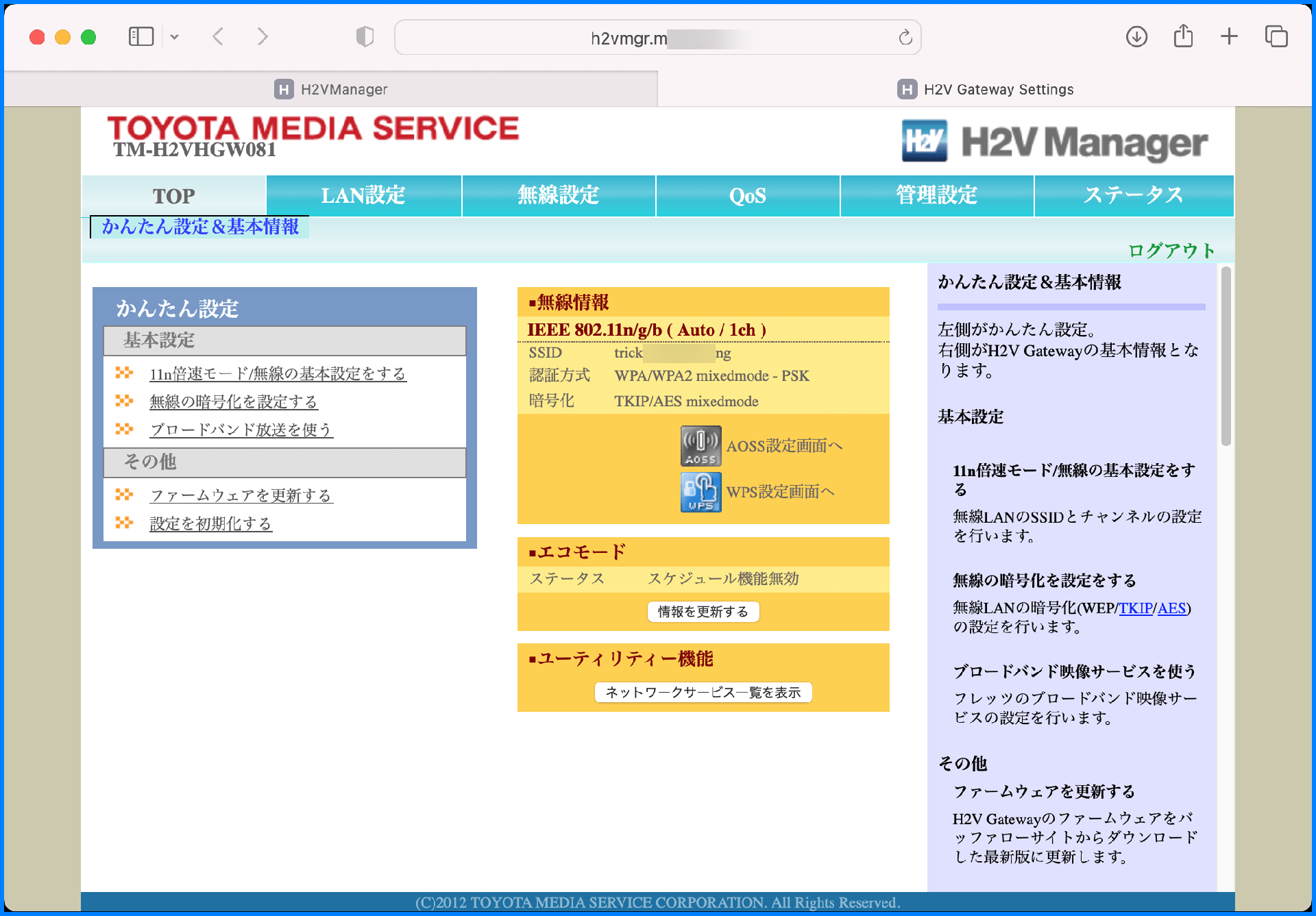Click the ■エコモード section header
The image size is (1316, 916).
703,552
